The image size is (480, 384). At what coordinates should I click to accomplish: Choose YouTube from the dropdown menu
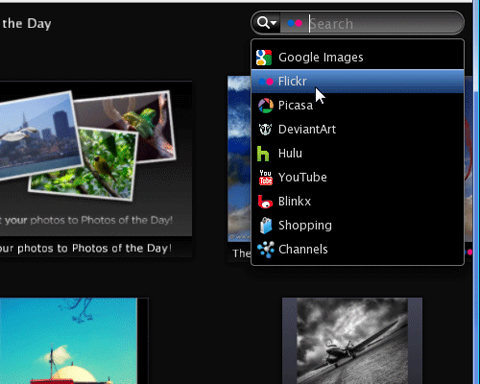point(357,177)
